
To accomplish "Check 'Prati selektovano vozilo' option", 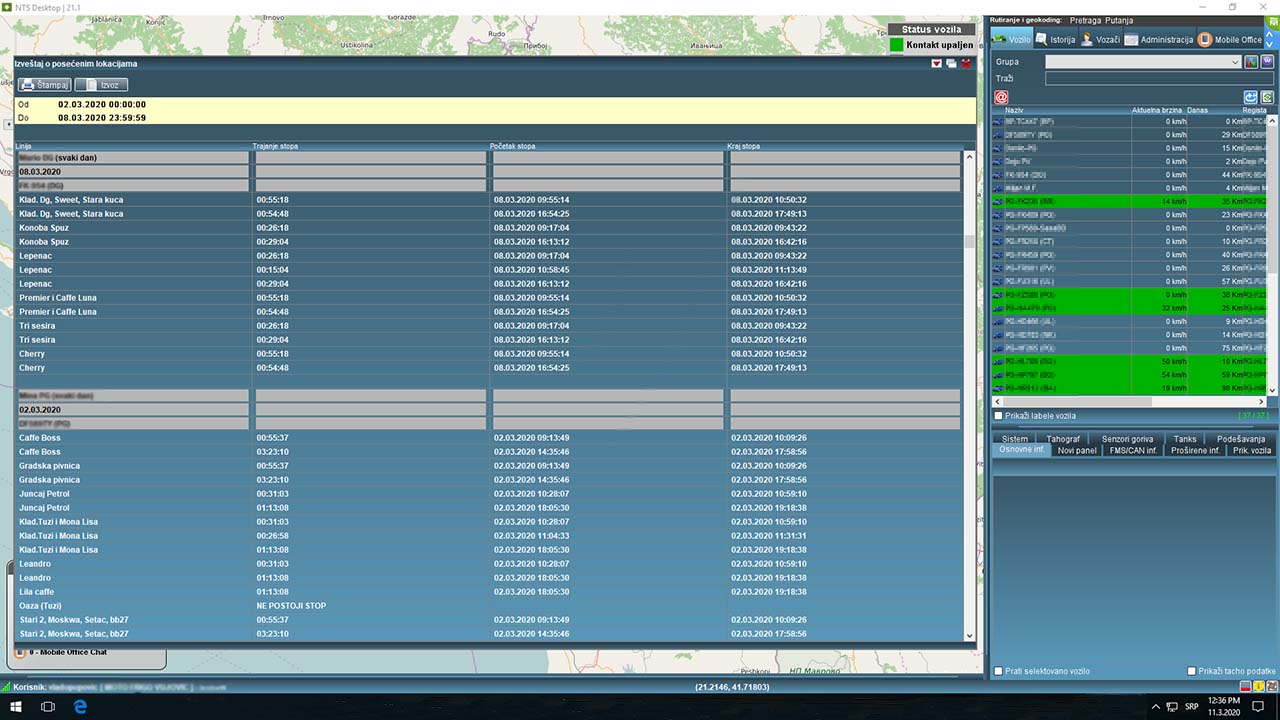I will [x=998, y=671].
